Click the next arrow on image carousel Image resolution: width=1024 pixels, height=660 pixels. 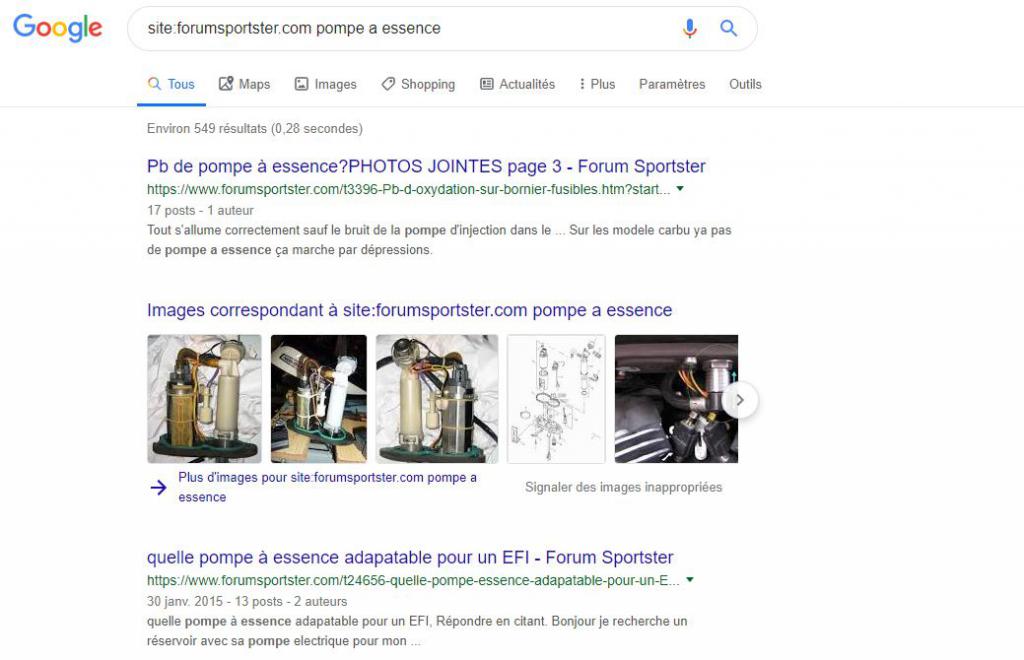pos(740,400)
